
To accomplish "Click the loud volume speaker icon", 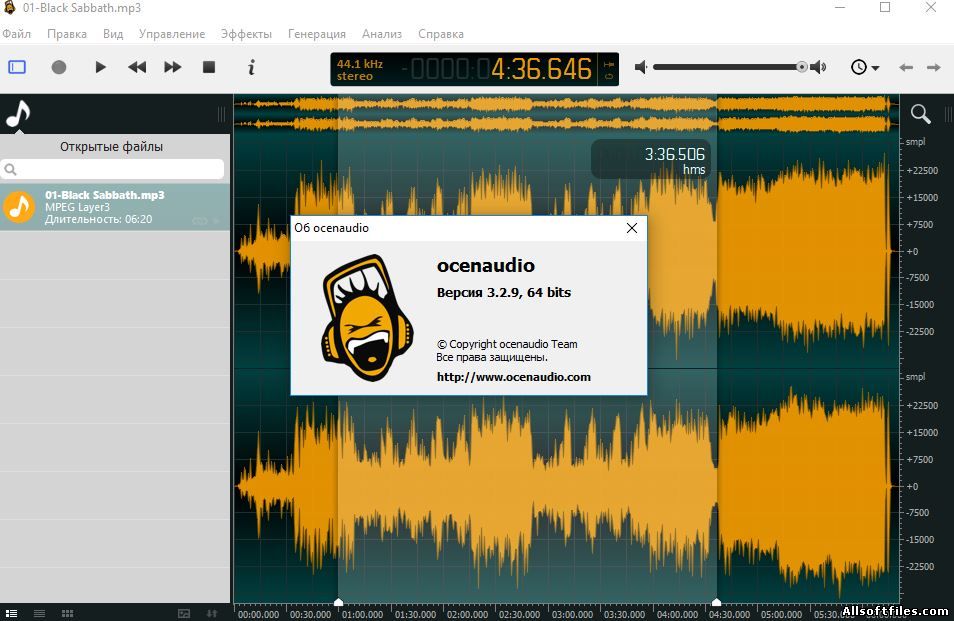I will pos(819,67).
